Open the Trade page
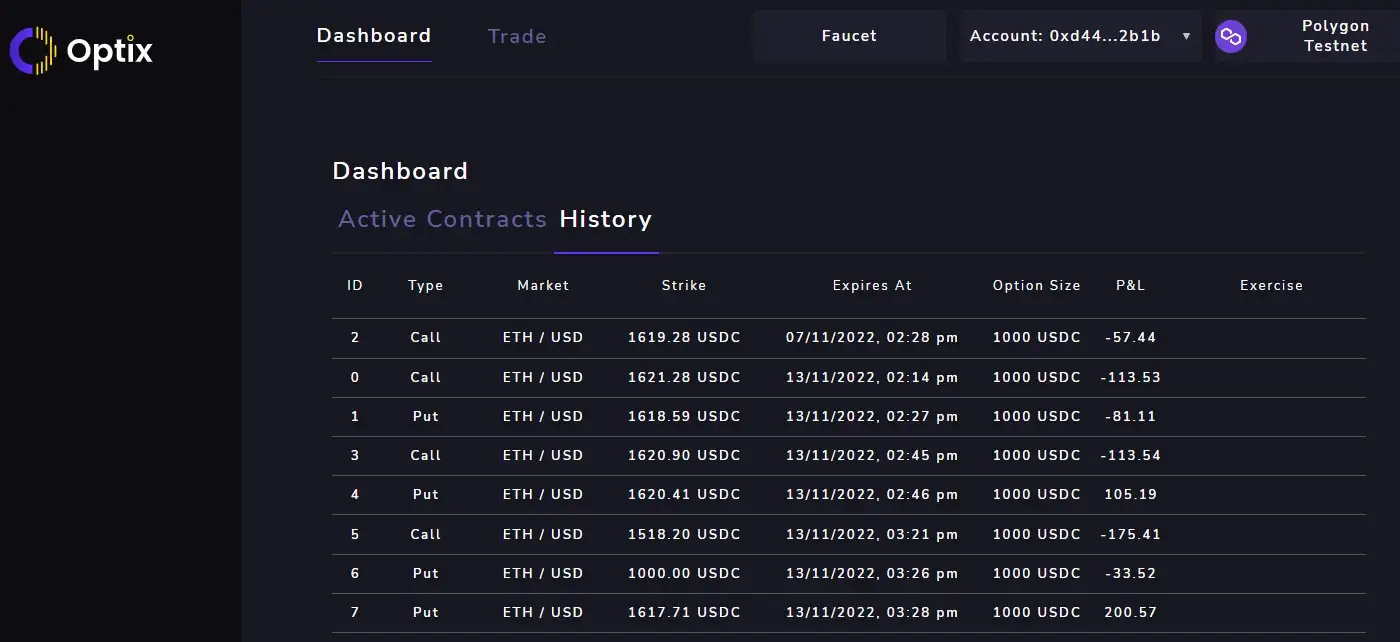The height and width of the screenshot is (642, 1400). [x=516, y=37]
